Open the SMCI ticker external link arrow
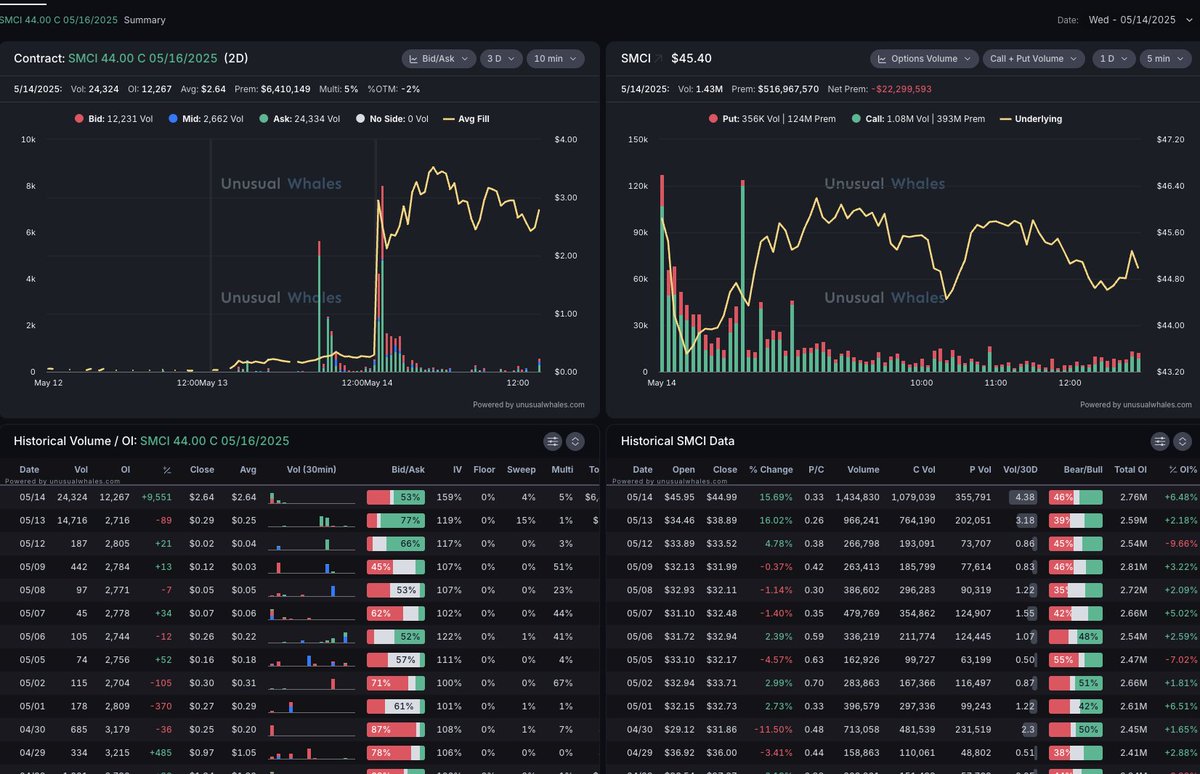This screenshot has height=774, width=1200. pos(661,59)
